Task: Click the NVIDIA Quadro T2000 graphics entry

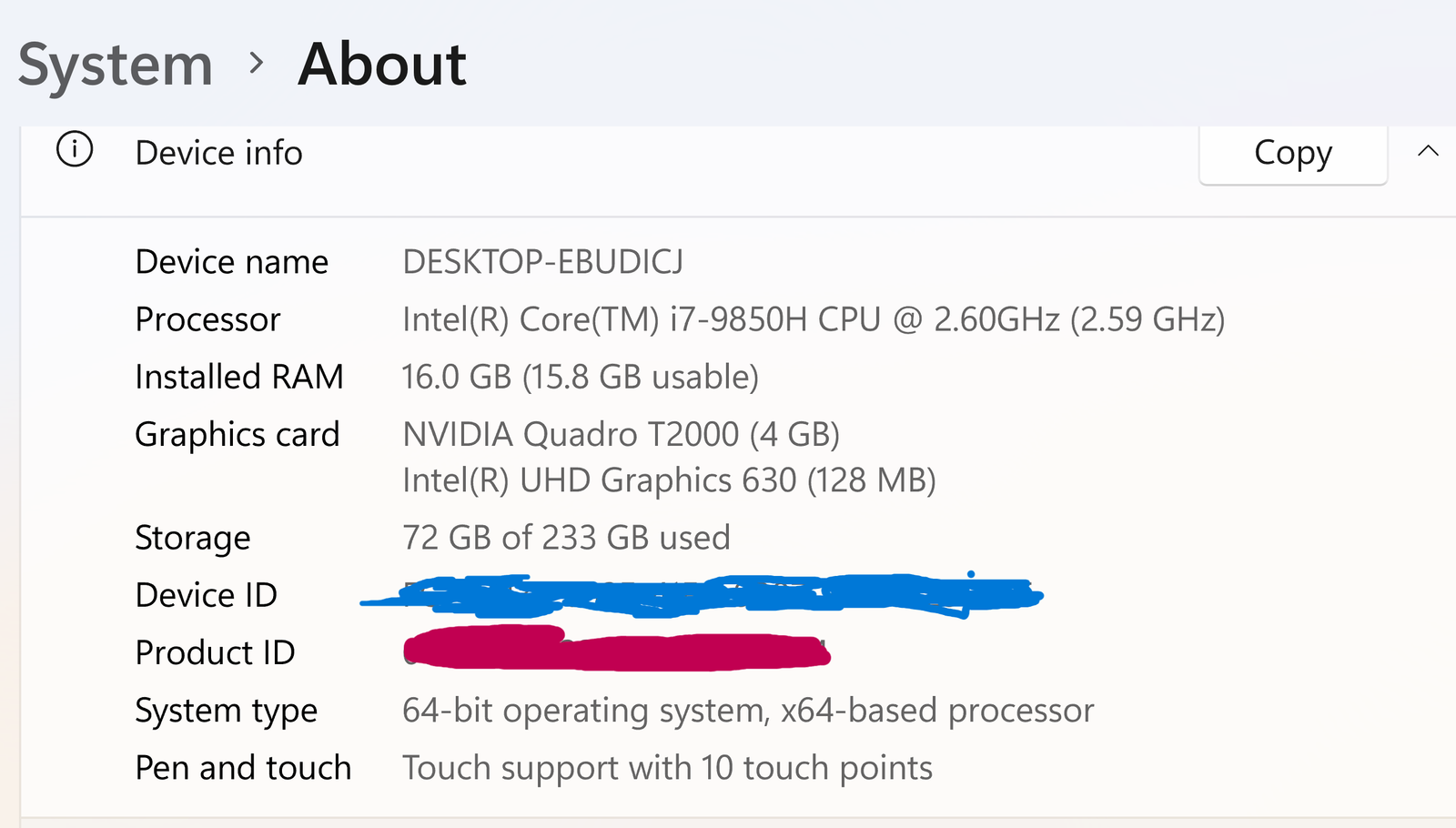Action: pos(621,434)
